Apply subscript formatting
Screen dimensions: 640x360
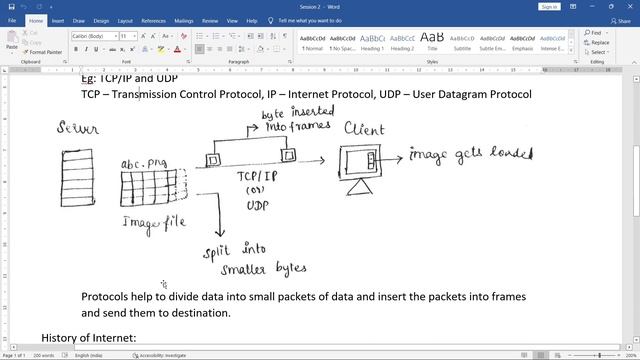(x=122, y=49)
